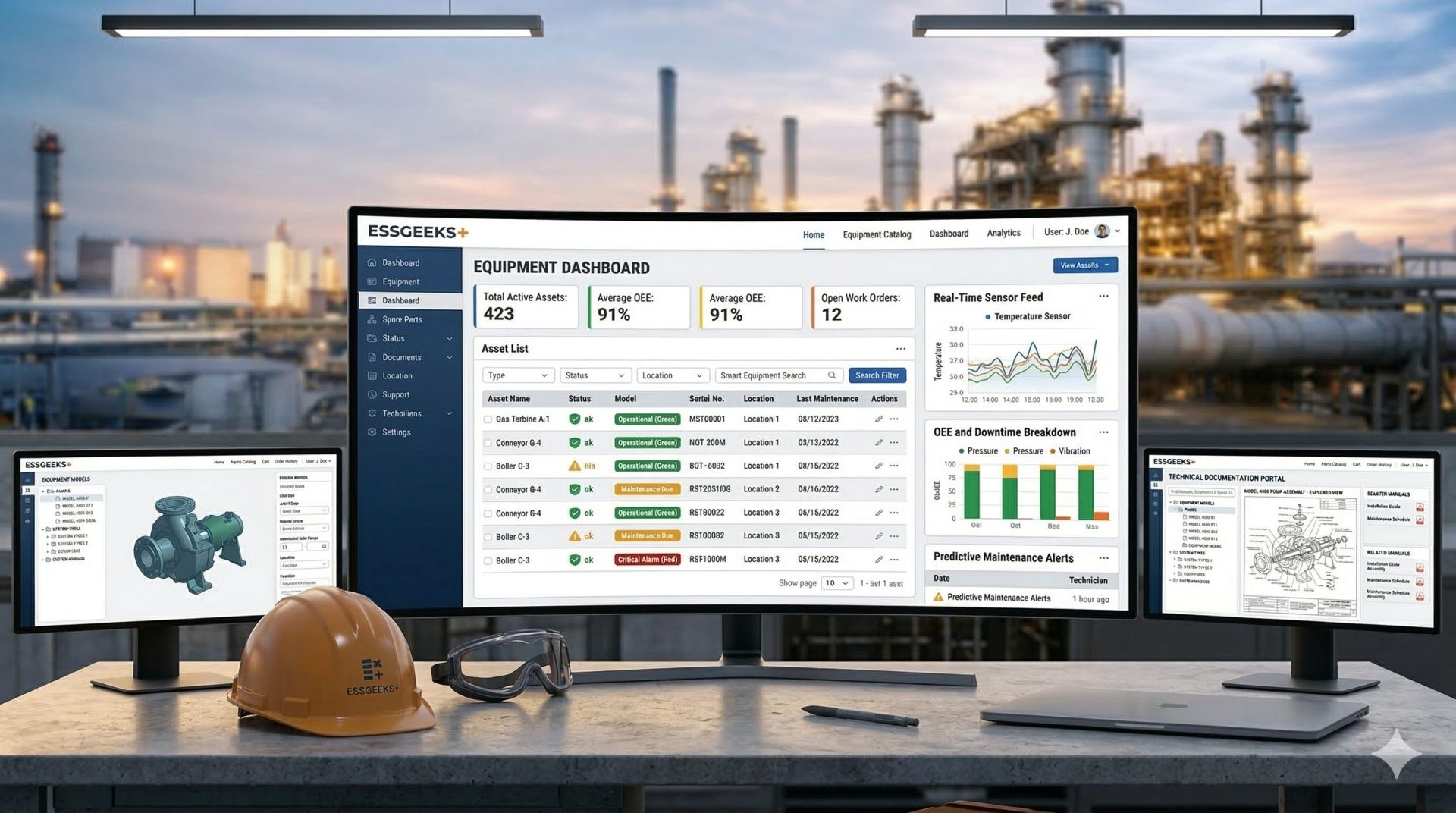Viewport: 1456px width, 813px height.
Task: Click the View Assets button
Action: [1084, 265]
